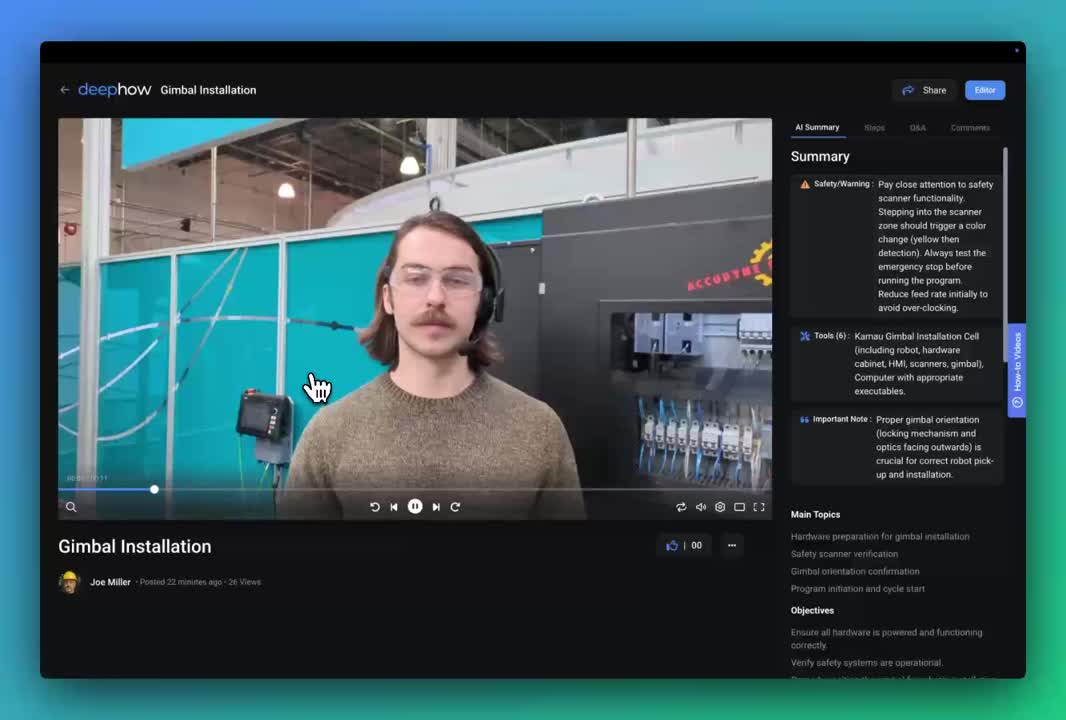
Task: Like the video with thumbs-up
Action: coord(672,545)
